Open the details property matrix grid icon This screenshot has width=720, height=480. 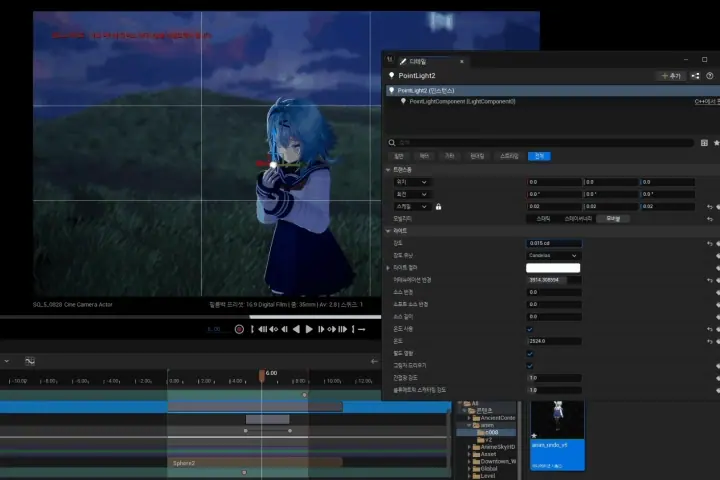704,143
